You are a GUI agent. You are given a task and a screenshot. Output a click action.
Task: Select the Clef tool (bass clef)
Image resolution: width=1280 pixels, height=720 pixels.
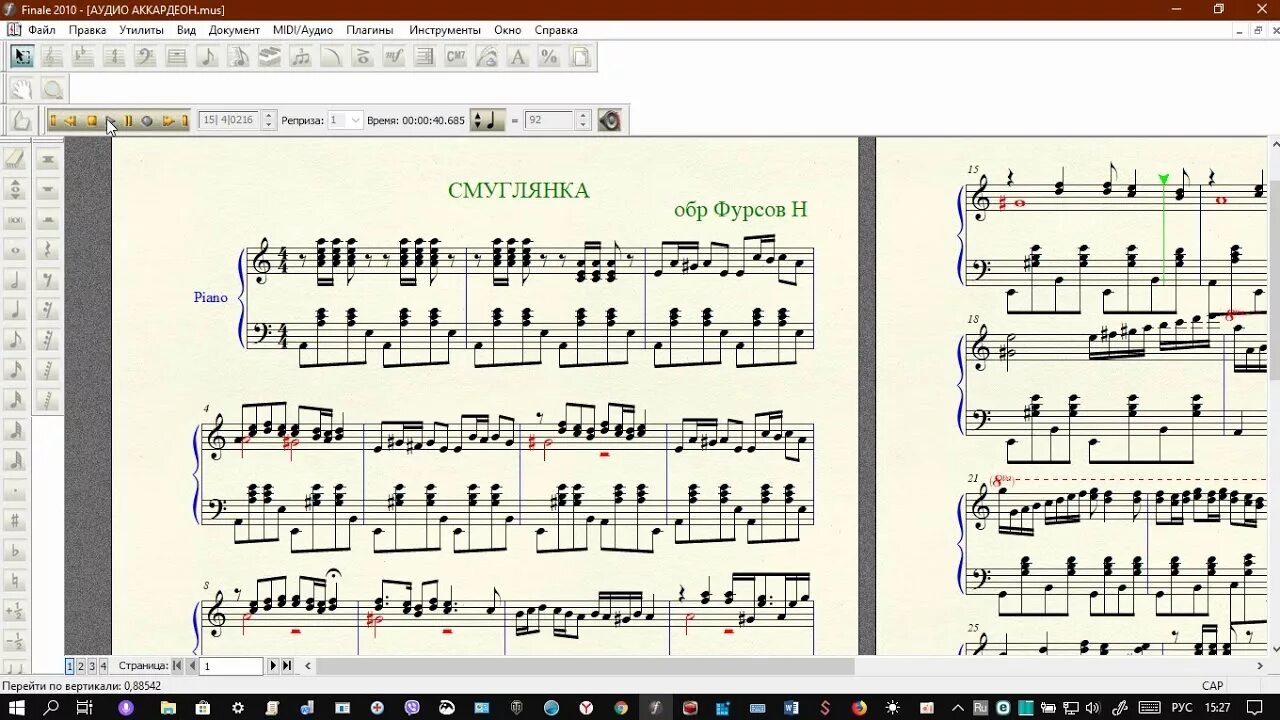point(145,57)
